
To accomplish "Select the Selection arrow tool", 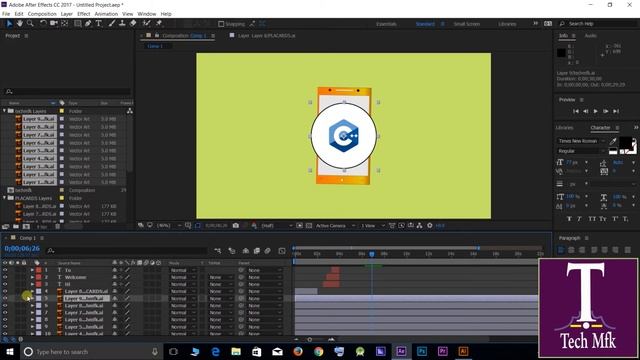I will tap(9, 24).
